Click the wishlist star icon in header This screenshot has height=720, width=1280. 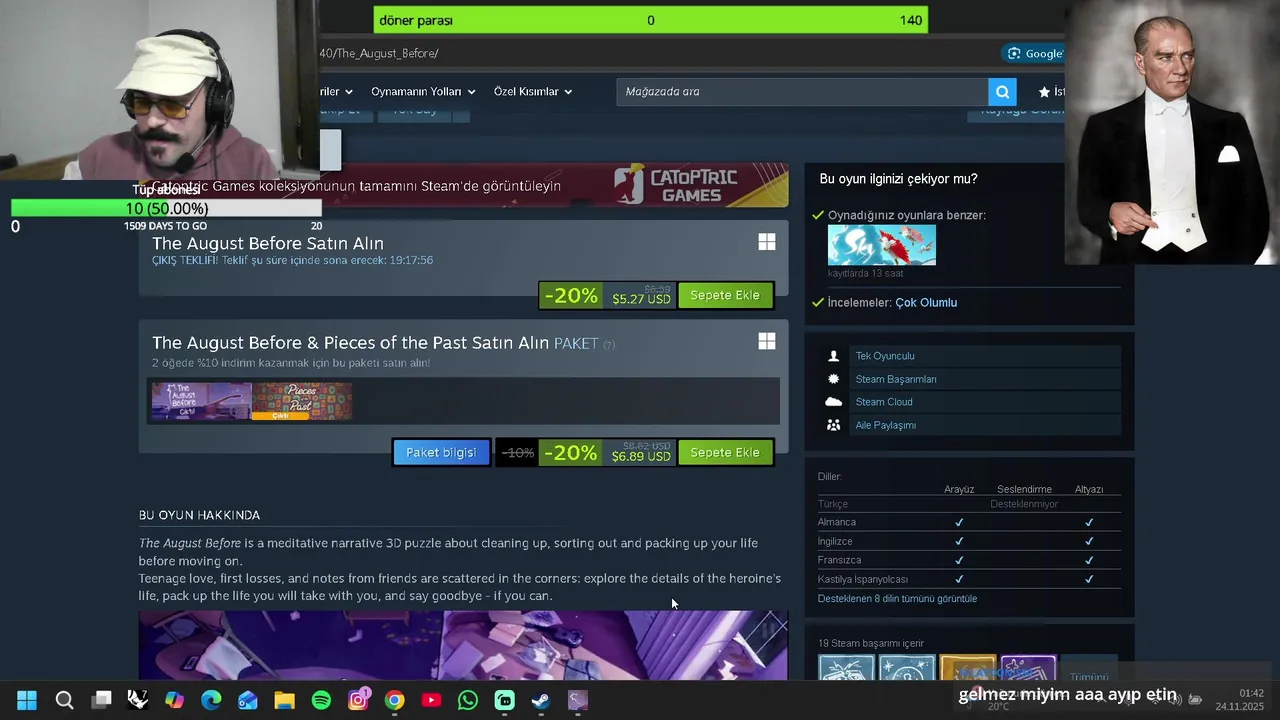(x=1044, y=92)
